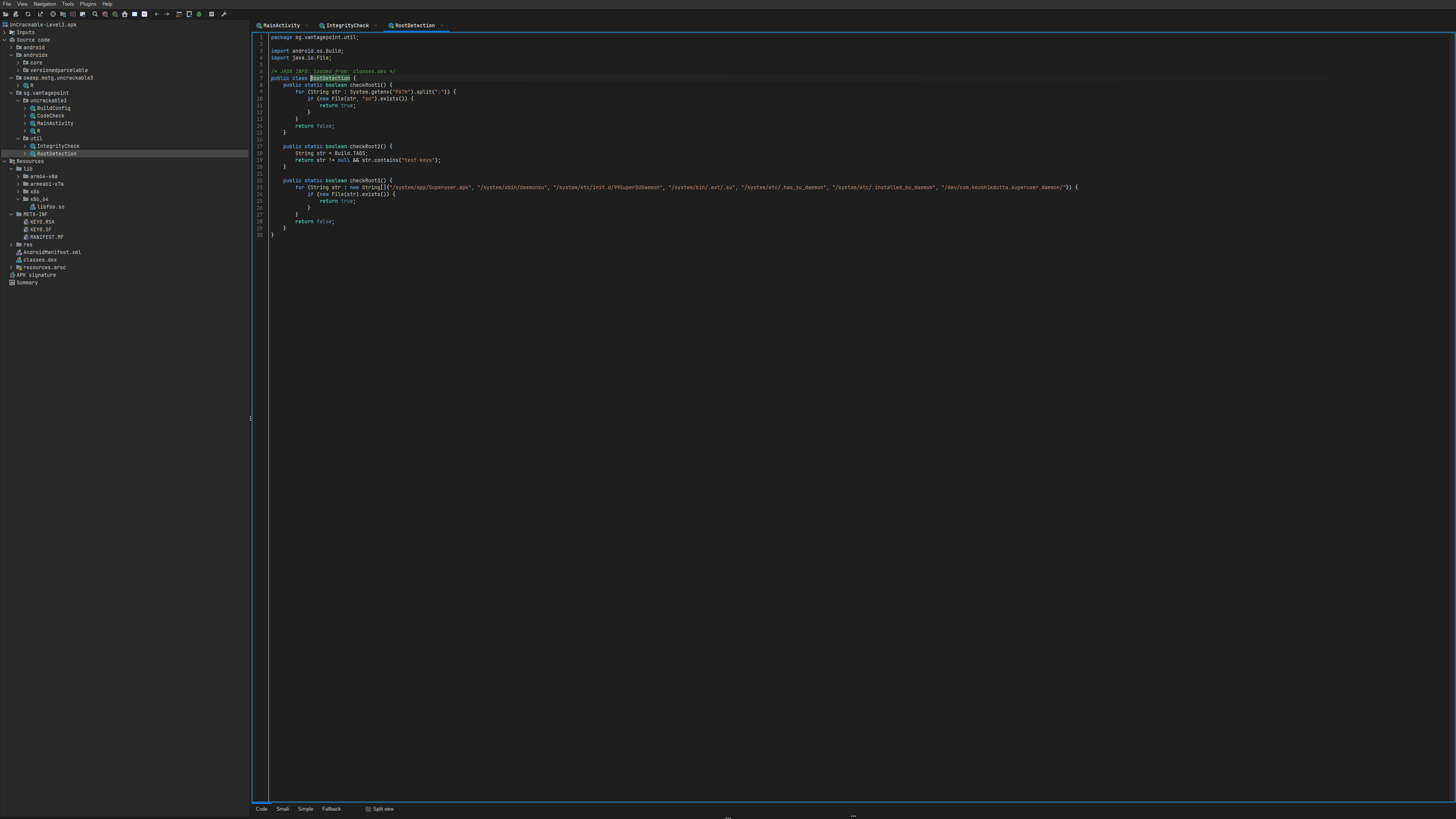The image size is (1456, 819).
Task: Toggle deobfuscation lock-gear icon
Action: (179, 14)
